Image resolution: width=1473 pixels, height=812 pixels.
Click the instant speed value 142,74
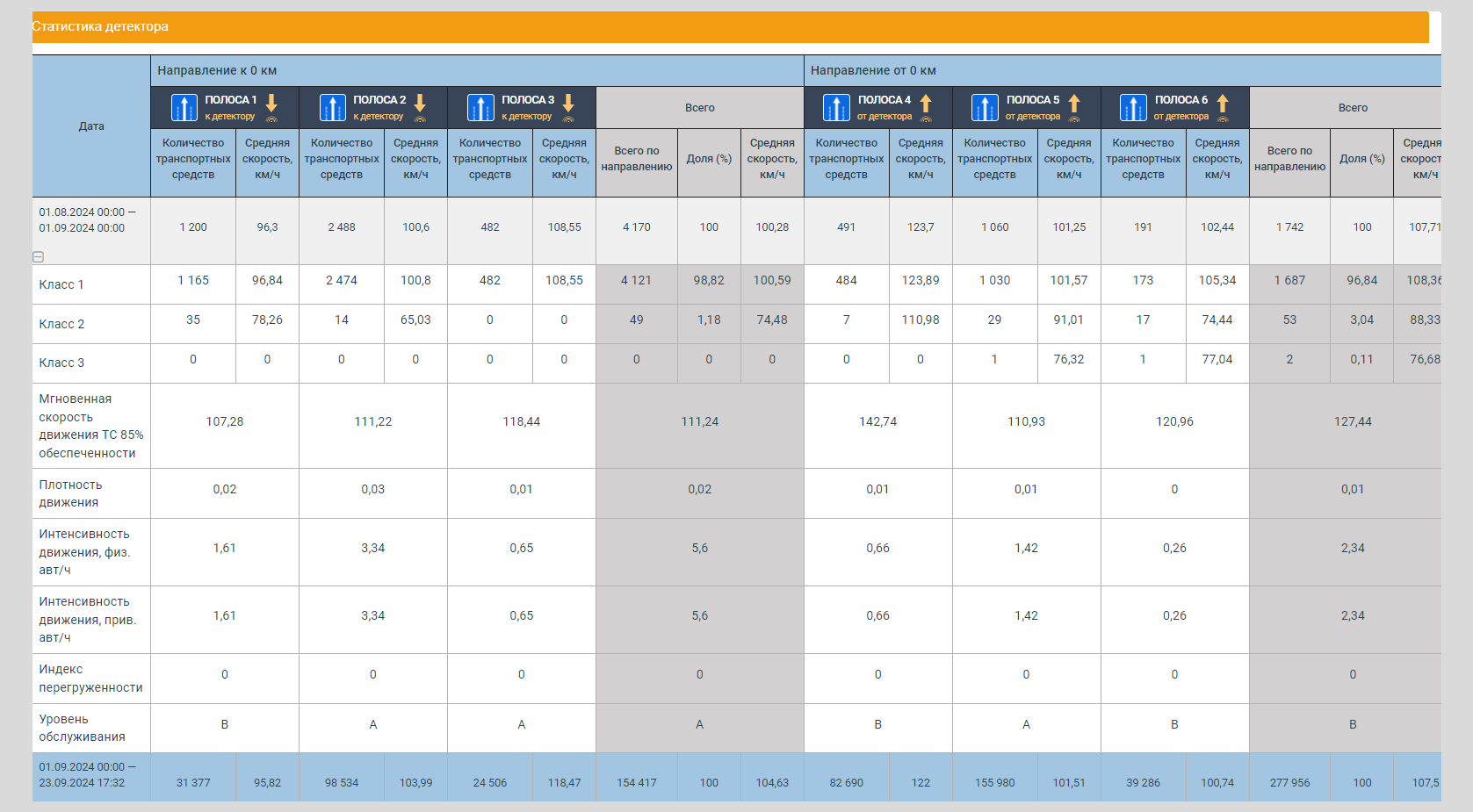tap(878, 421)
